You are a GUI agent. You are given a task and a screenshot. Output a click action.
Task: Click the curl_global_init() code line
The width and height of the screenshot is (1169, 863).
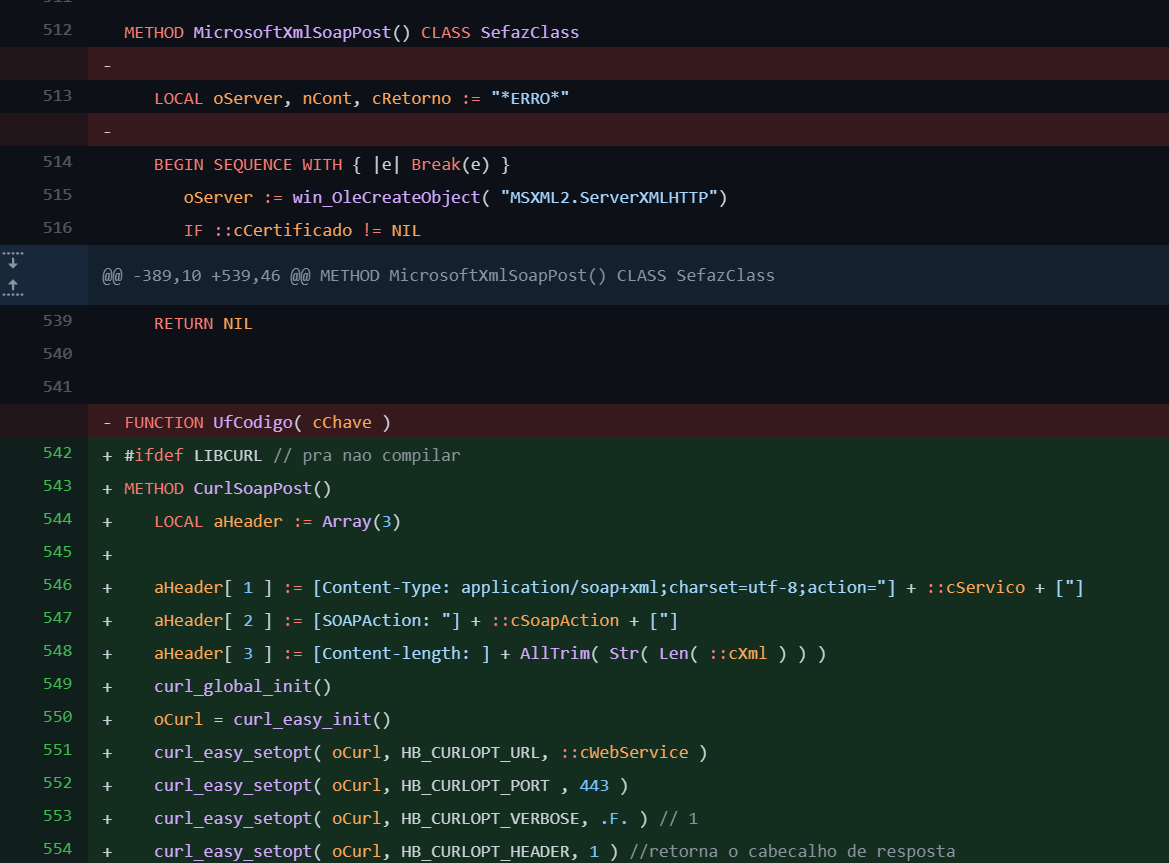242,687
